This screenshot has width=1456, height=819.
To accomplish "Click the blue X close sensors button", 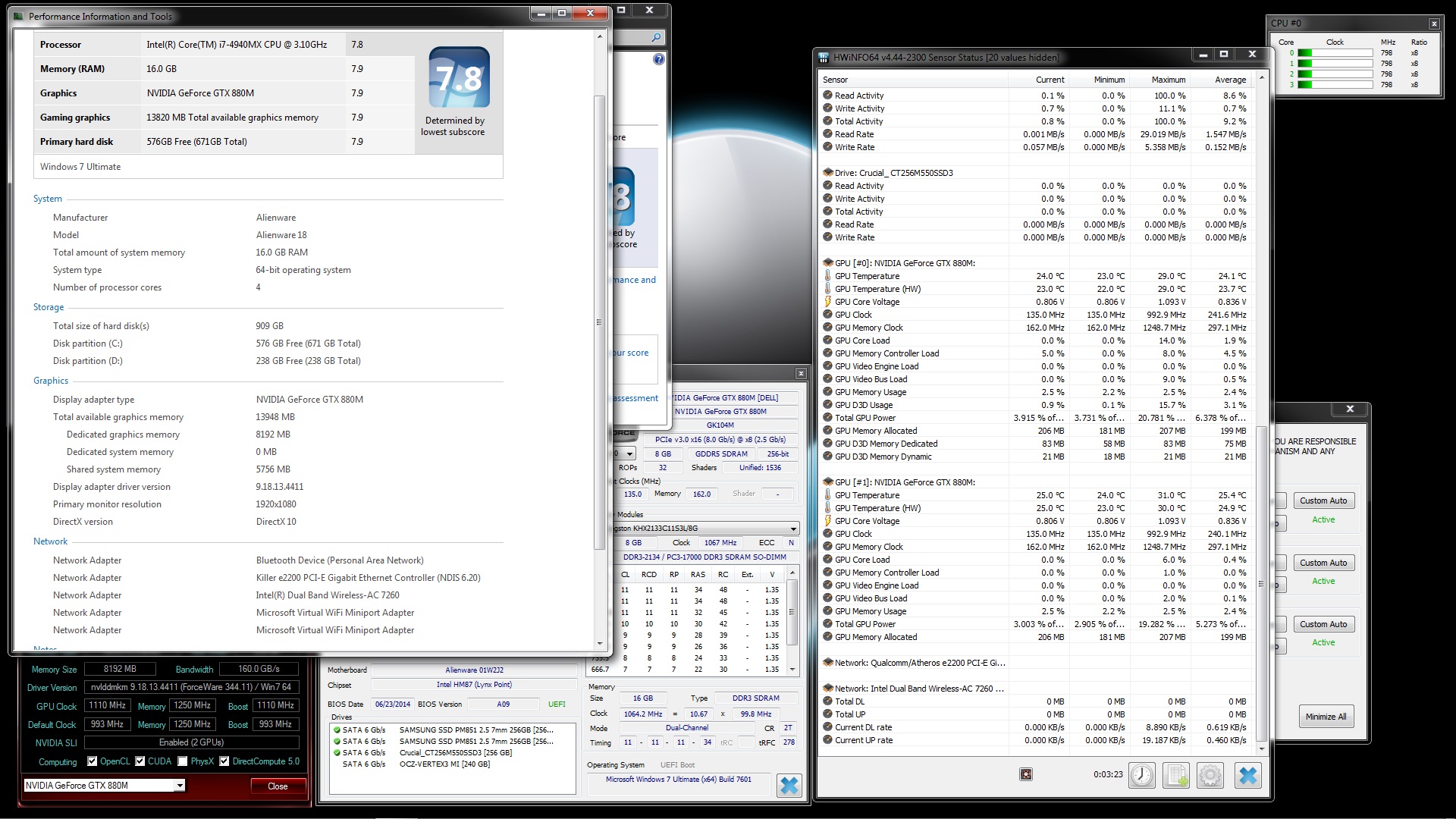I will [1247, 775].
